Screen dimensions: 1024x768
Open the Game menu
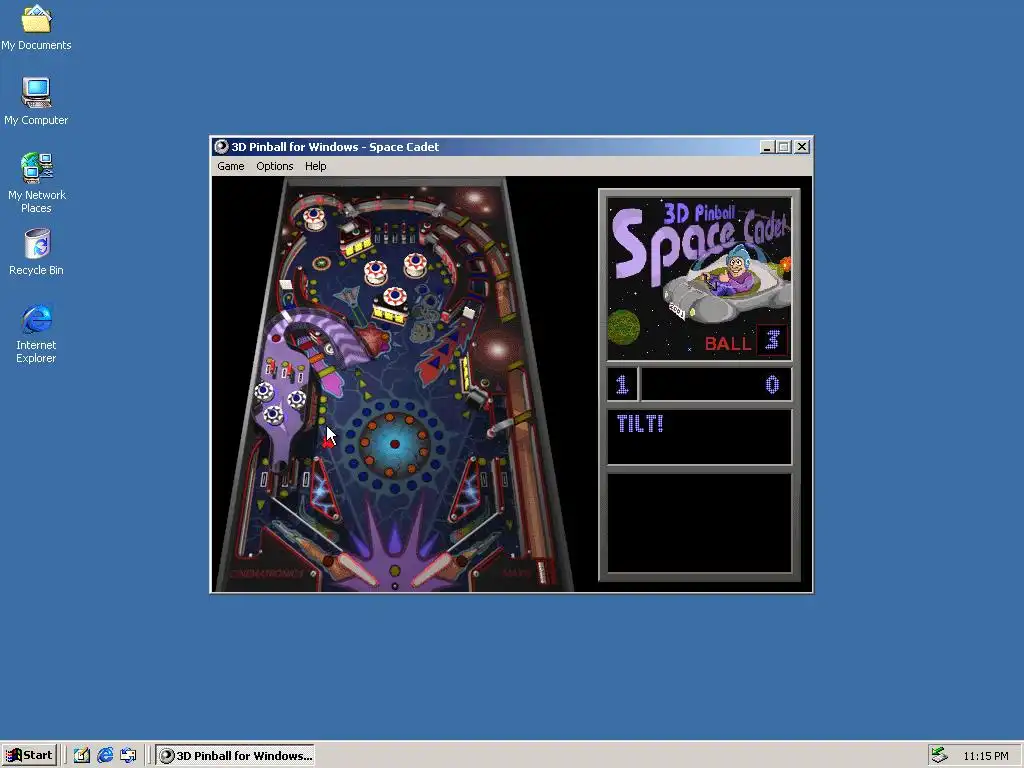click(x=231, y=166)
